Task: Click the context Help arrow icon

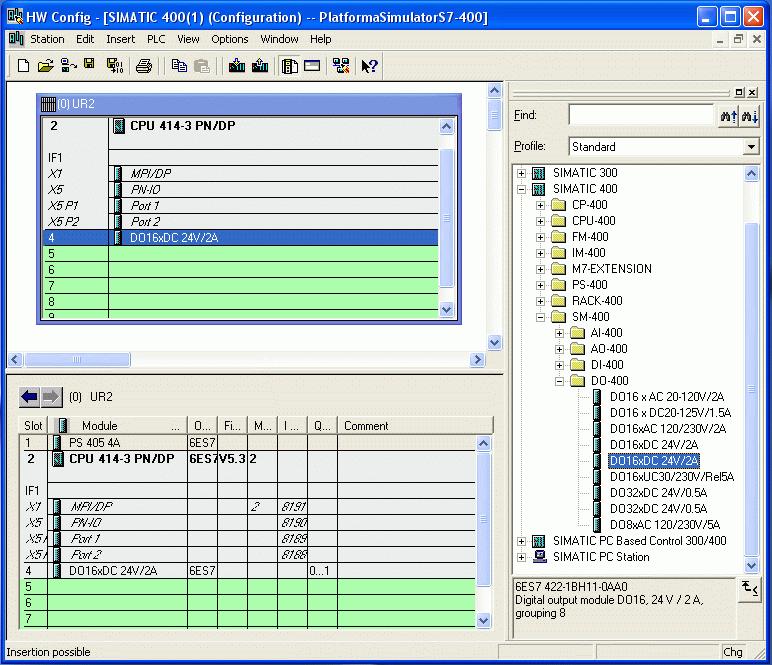Action: point(369,65)
